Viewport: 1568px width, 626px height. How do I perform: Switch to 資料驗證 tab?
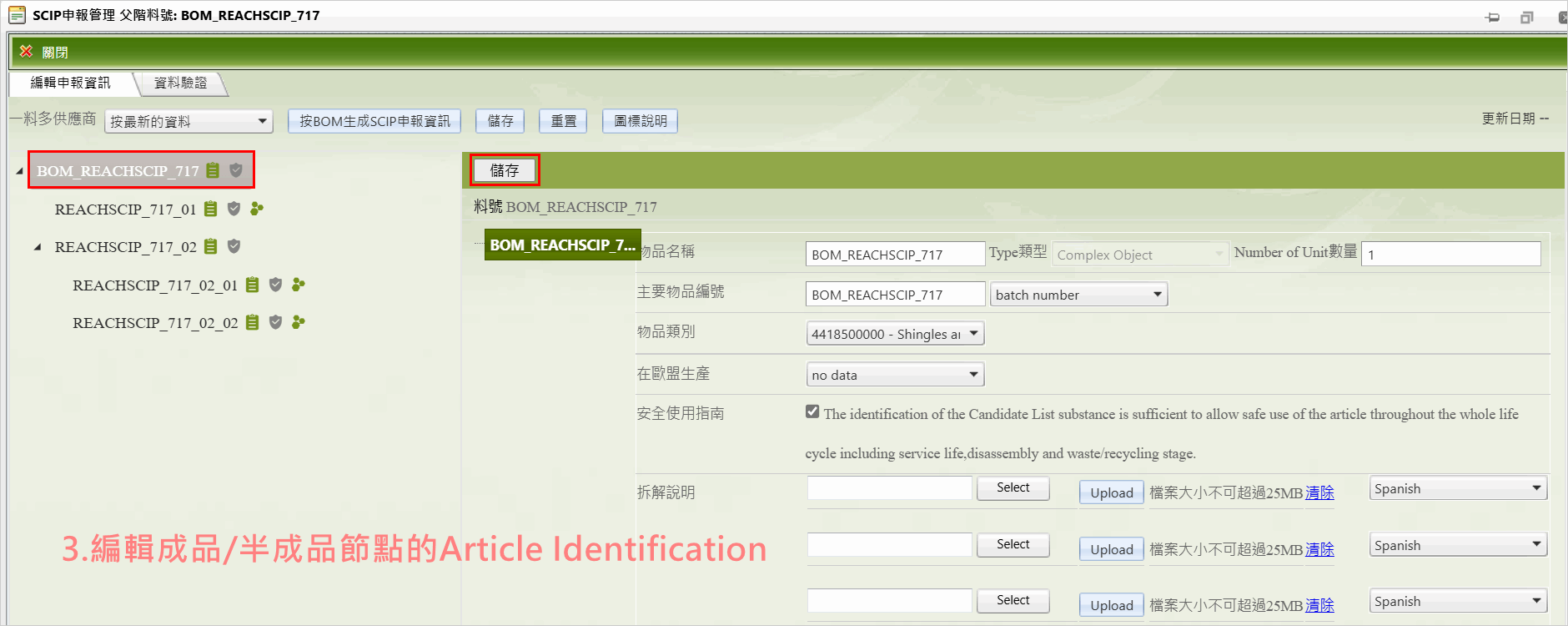[180, 83]
